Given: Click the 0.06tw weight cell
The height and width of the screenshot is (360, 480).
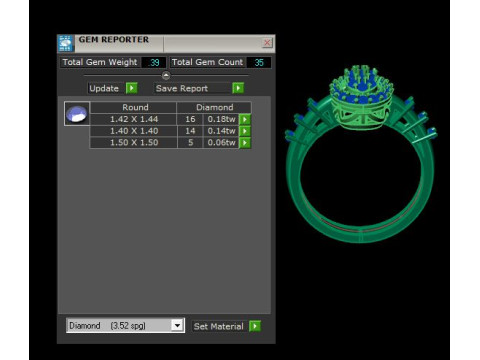Looking at the screenshot, I should (x=221, y=143).
